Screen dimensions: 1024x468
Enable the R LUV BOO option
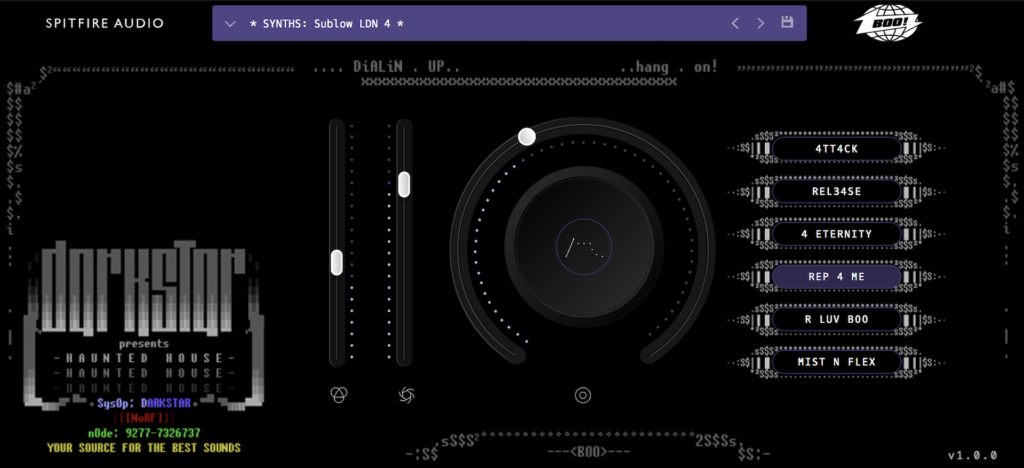836,319
